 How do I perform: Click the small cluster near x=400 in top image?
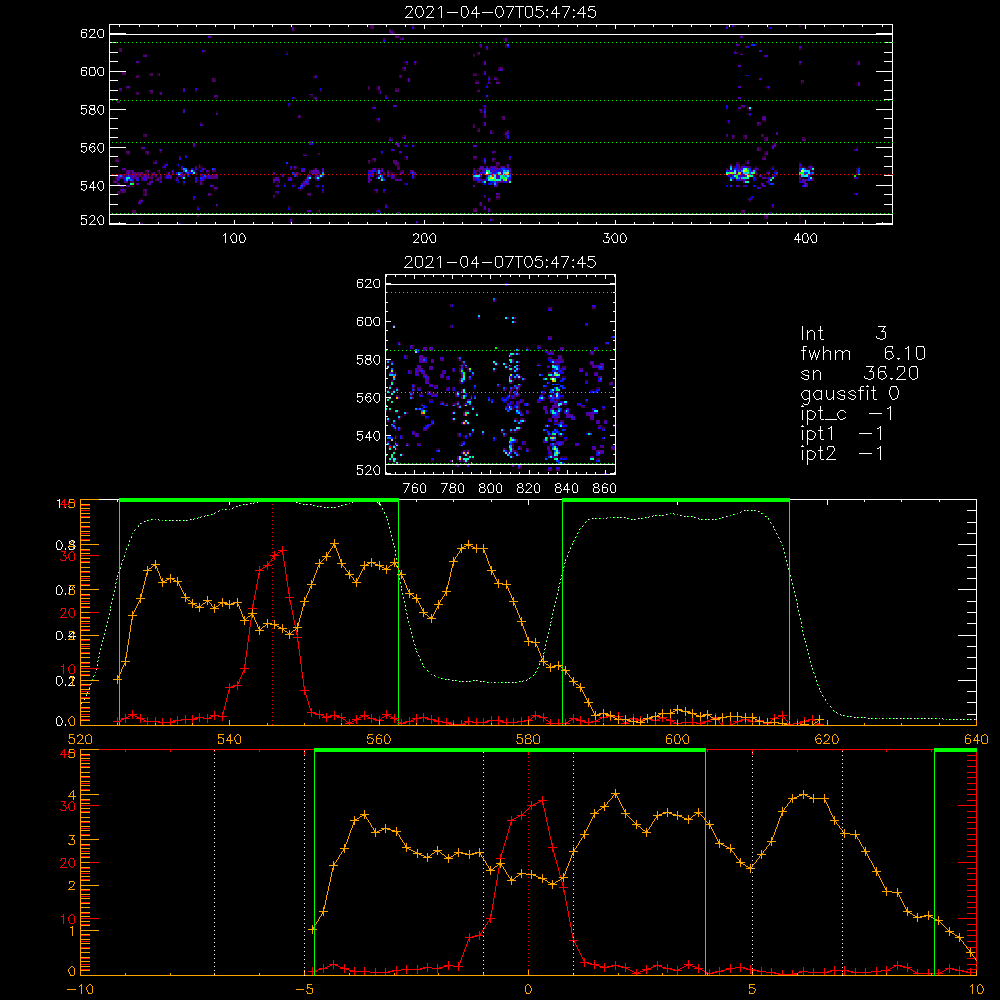click(807, 173)
